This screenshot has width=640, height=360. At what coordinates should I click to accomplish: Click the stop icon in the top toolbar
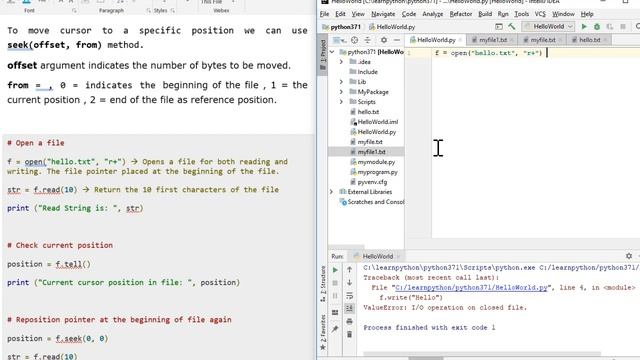tap(623, 27)
